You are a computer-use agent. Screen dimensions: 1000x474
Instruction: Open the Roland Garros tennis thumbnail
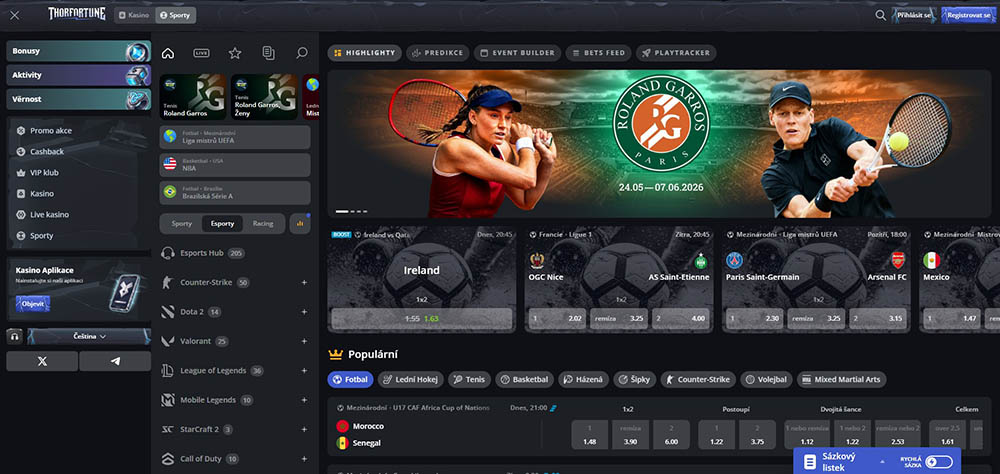(193, 97)
